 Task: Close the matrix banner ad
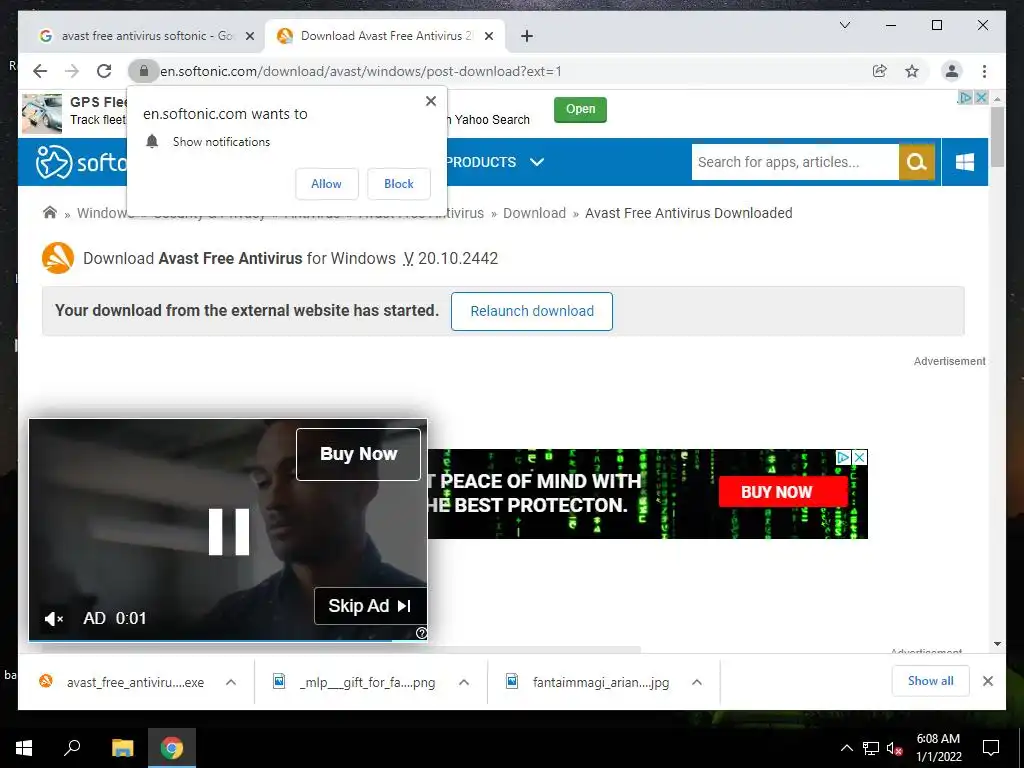[x=861, y=457]
